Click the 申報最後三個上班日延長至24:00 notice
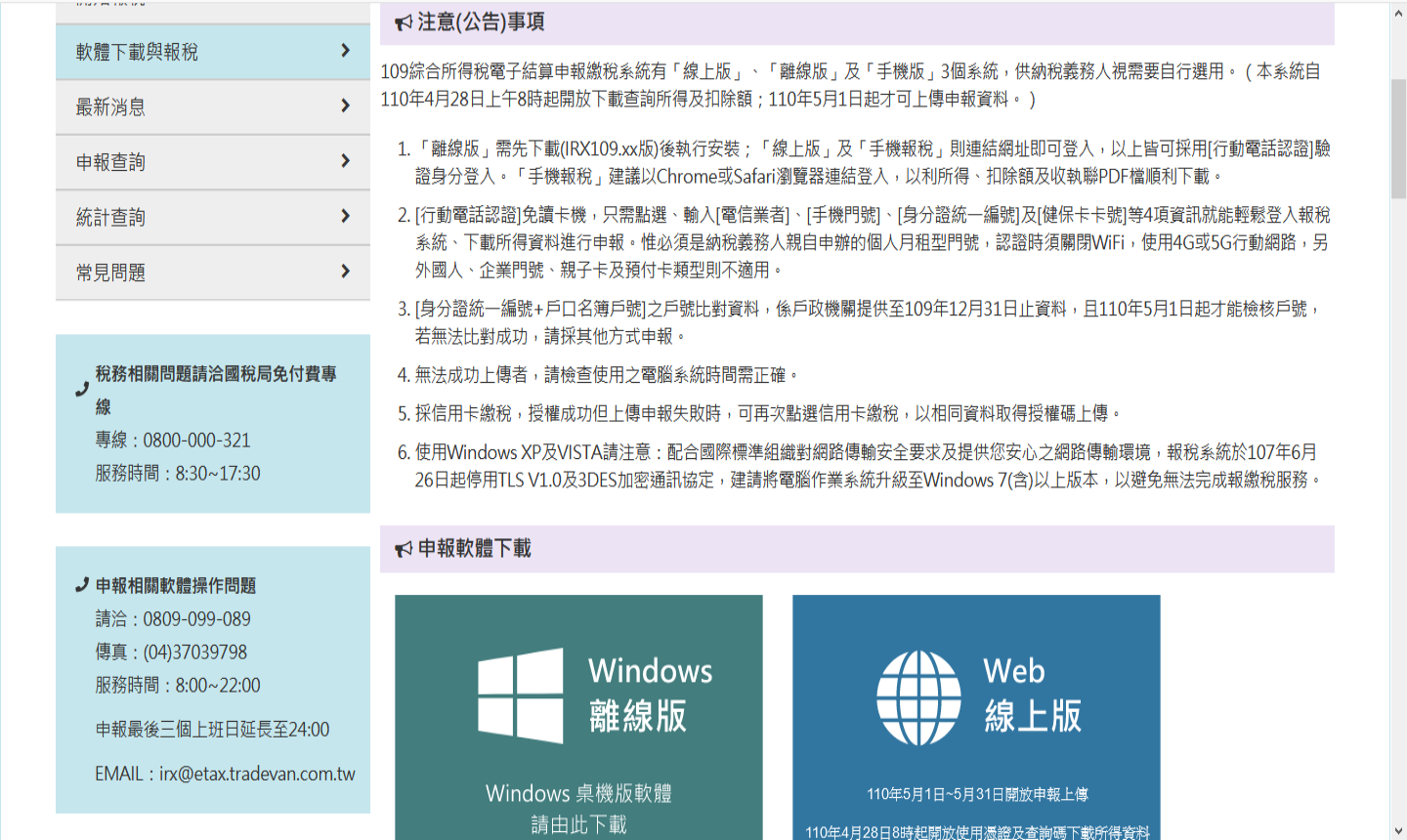Image resolution: width=1407 pixels, height=840 pixels. tap(212, 730)
